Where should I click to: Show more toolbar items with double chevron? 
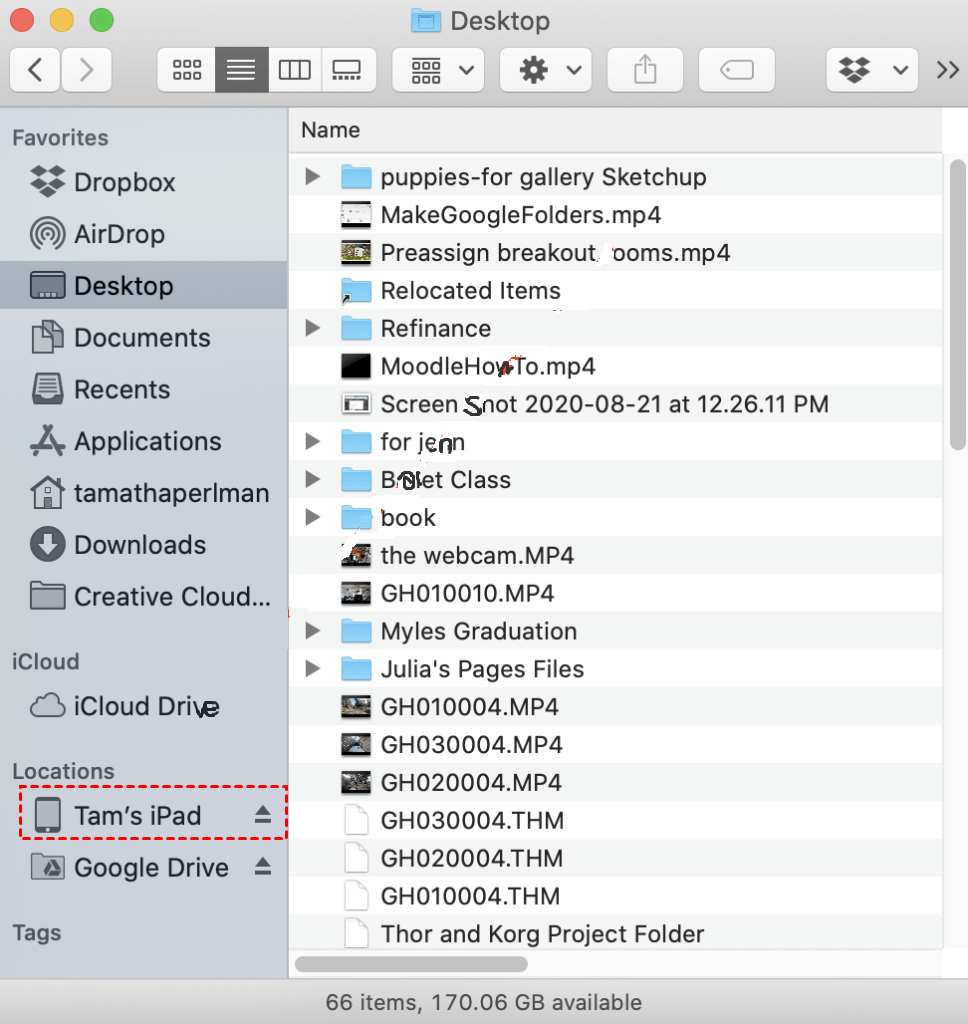[947, 70]
